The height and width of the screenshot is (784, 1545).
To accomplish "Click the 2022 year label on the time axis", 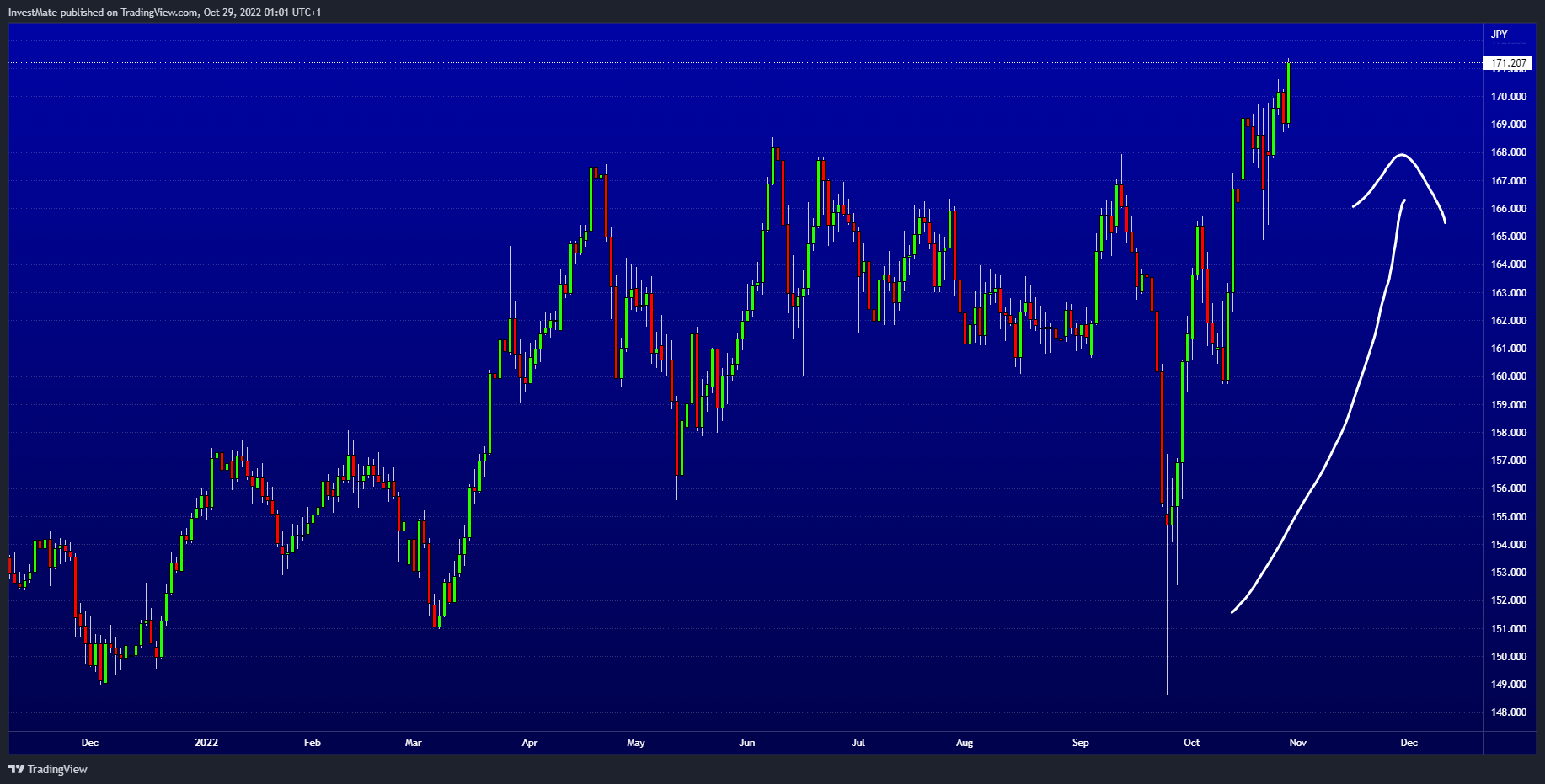I will (x=206, y=743).
